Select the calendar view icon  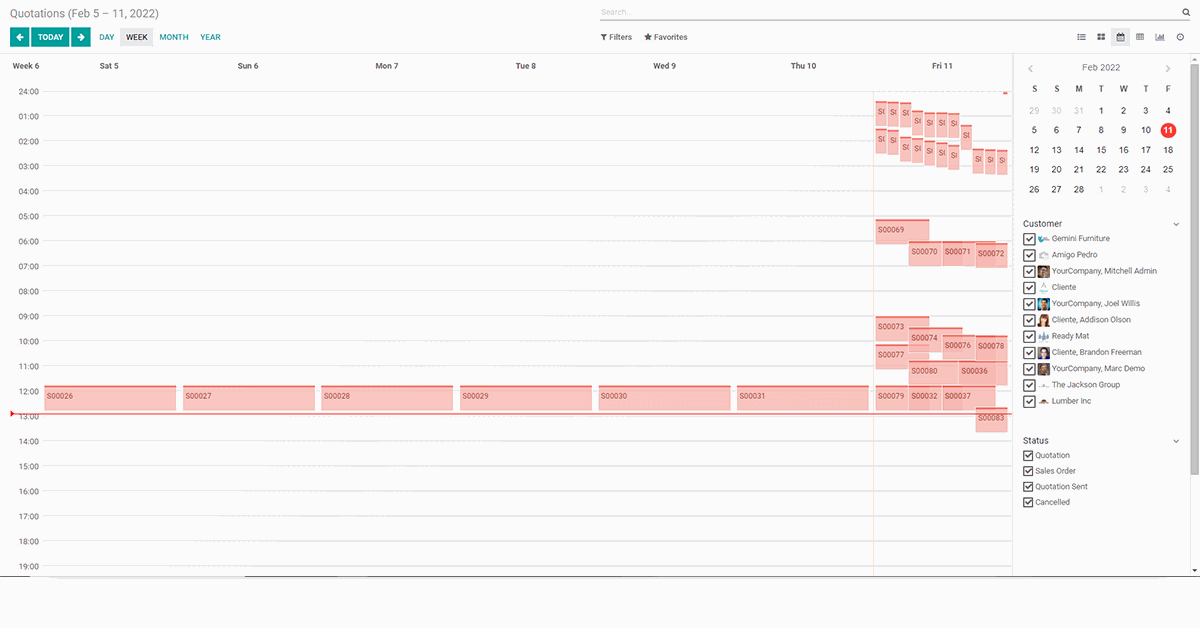point(1121,37)
